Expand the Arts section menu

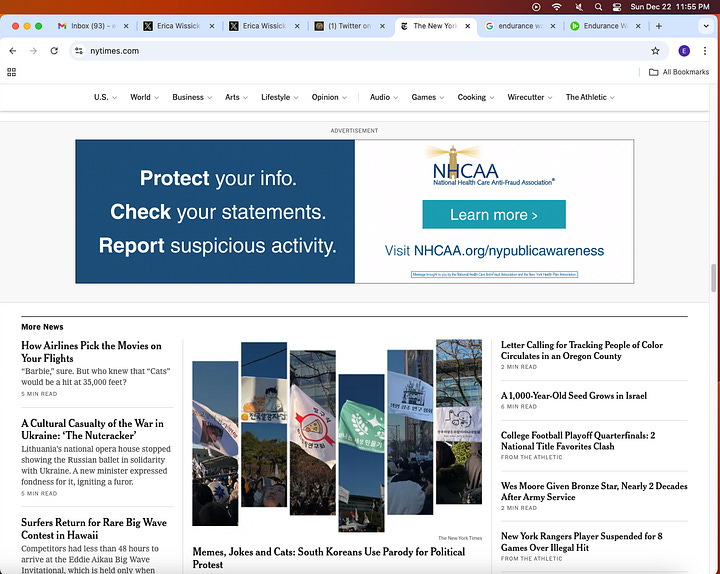(x=236, y=97)
